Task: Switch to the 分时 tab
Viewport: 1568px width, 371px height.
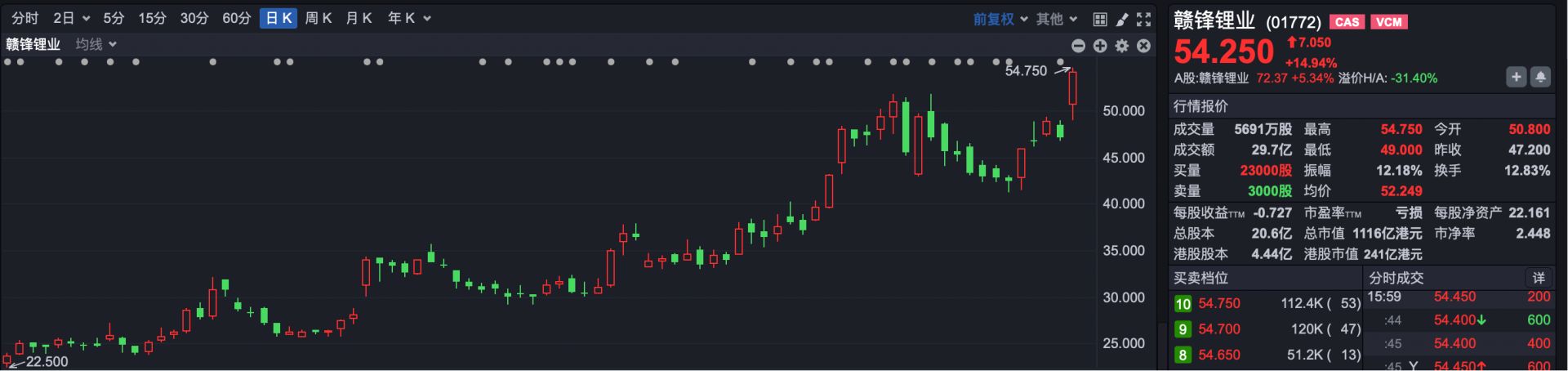Action: (25, 18)
